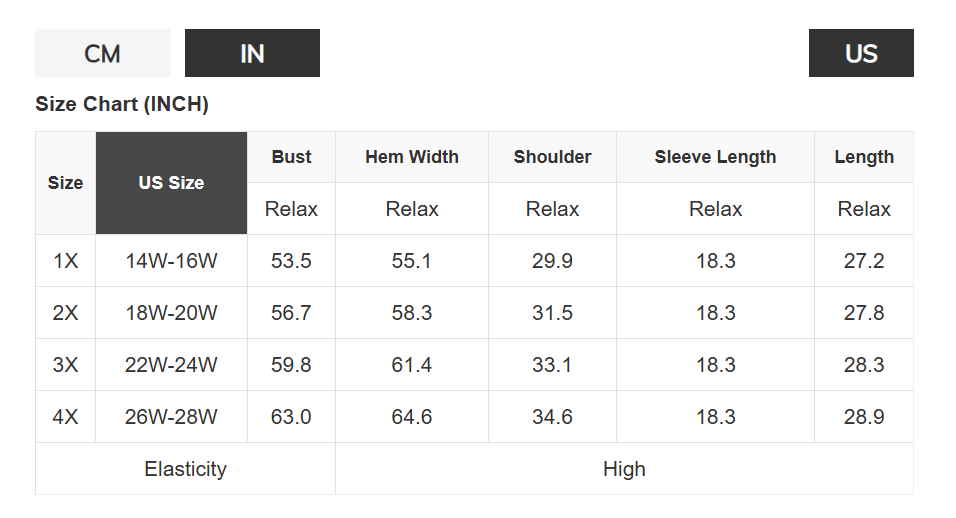Select the Sleeve Length column header
This screenshot has width=956, height=518.
click(x=715, y=157)
